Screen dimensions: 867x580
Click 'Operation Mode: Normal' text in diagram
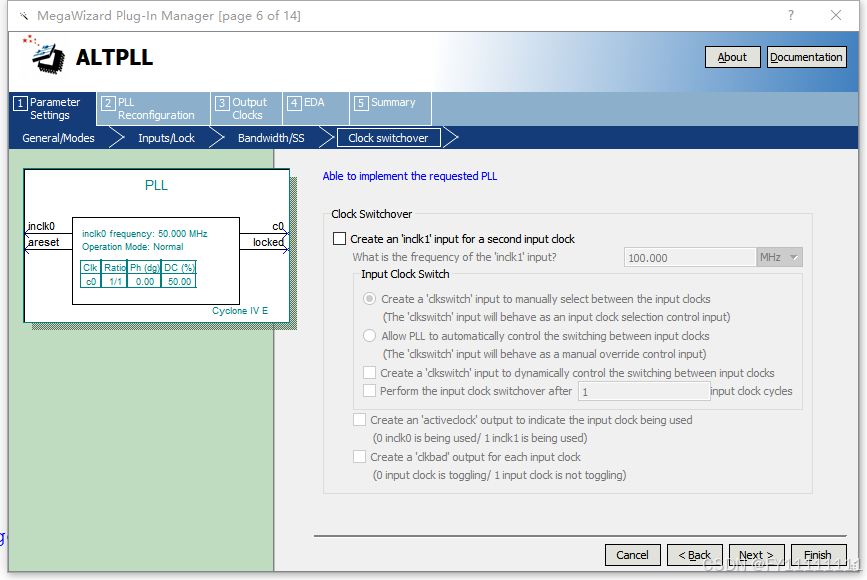click(x=133, y=247)
